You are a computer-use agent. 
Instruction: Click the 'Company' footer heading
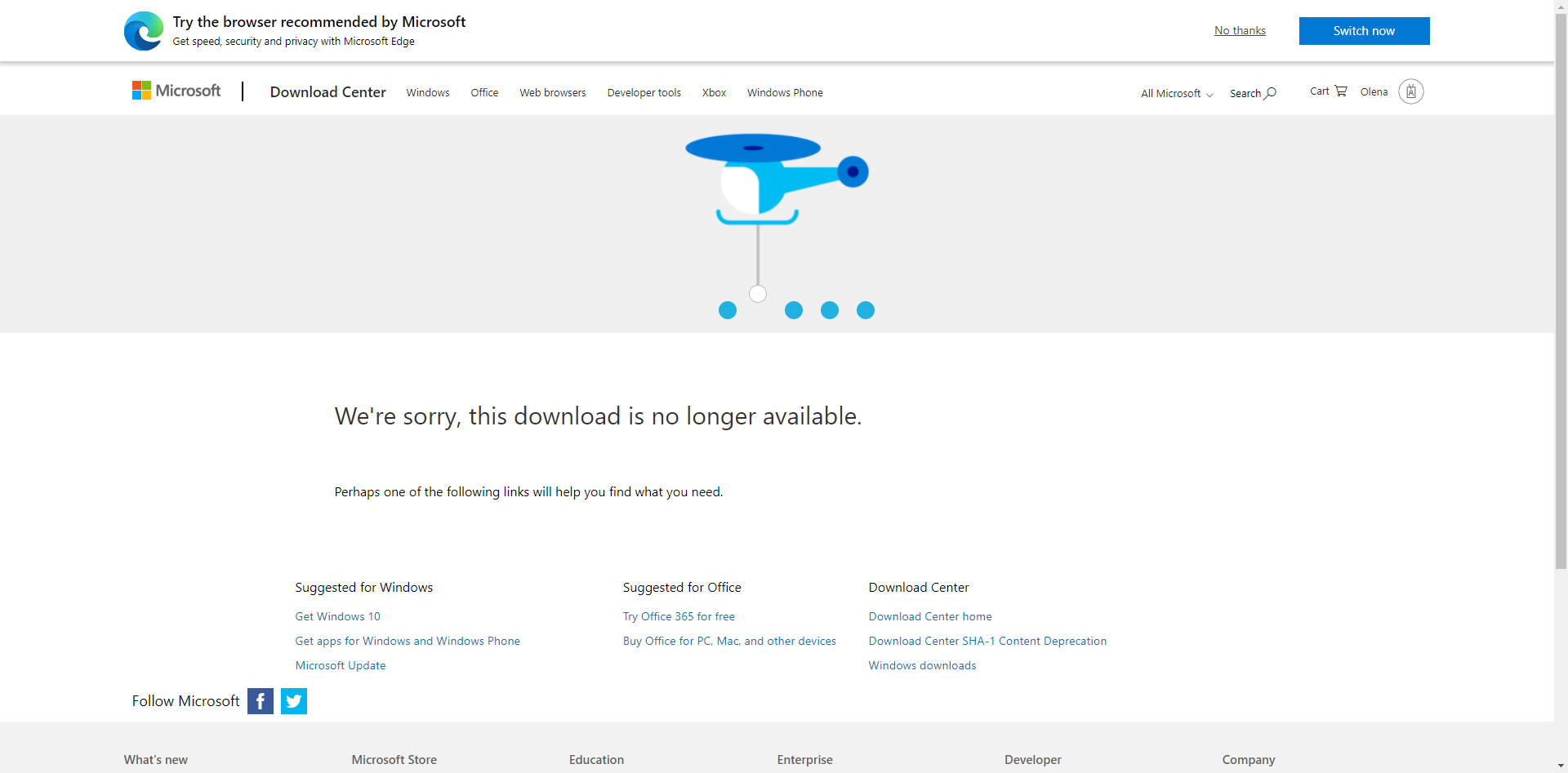pos(1249,760)
